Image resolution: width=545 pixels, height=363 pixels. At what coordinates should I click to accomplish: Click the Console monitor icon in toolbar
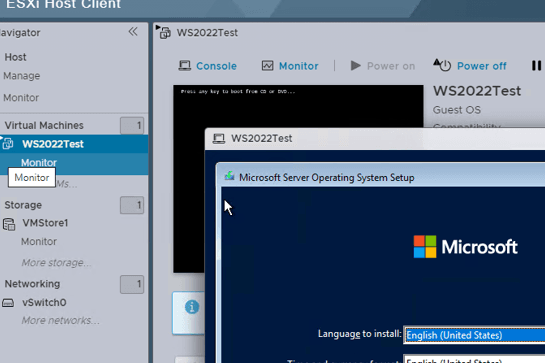(x=185, y=66)
